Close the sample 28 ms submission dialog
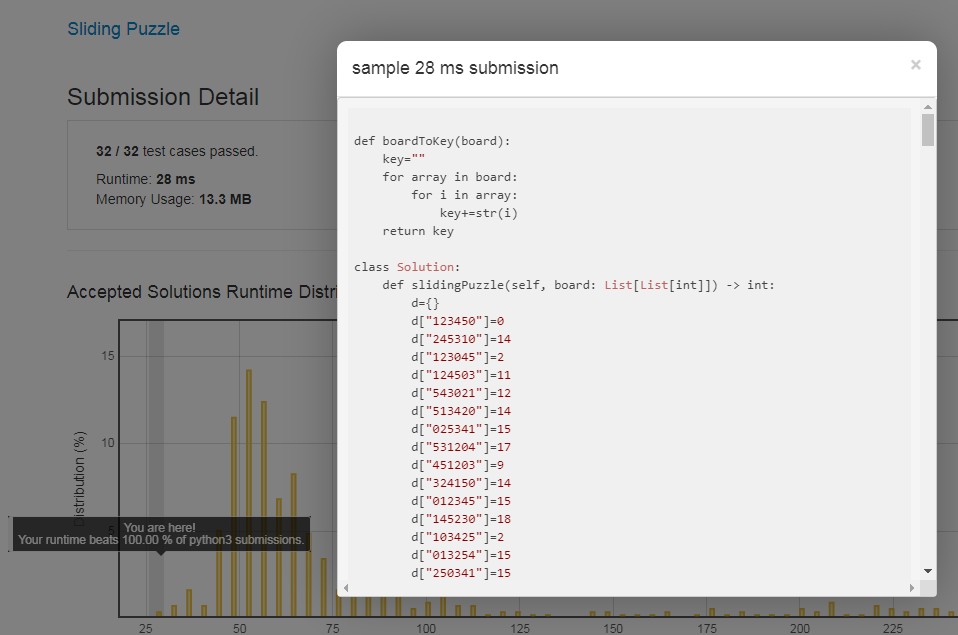Image resolution: width=958 pixels, height=635 pixels. click(915, 65)
